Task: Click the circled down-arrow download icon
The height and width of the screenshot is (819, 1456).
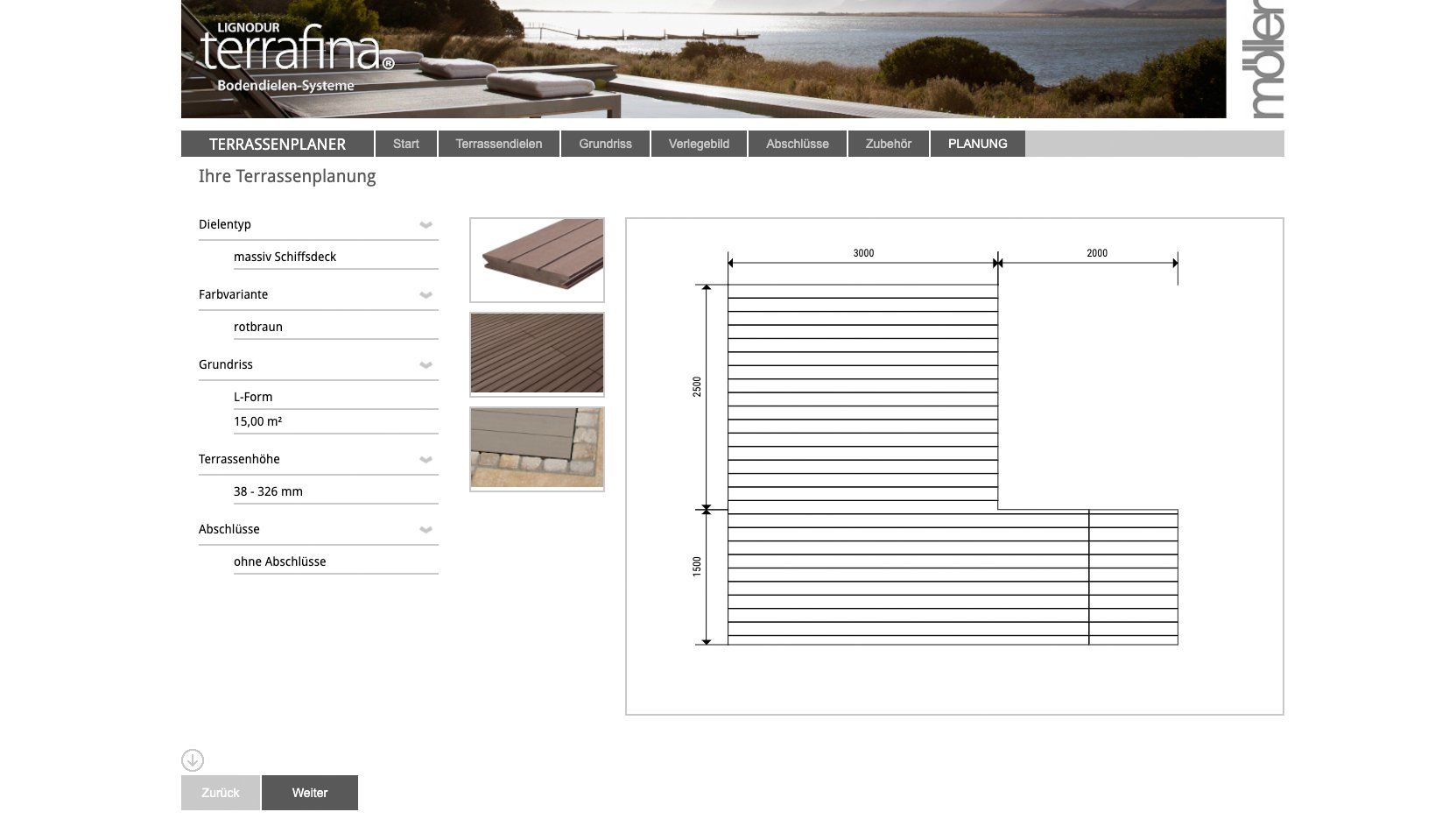Action: pos(193,759)
